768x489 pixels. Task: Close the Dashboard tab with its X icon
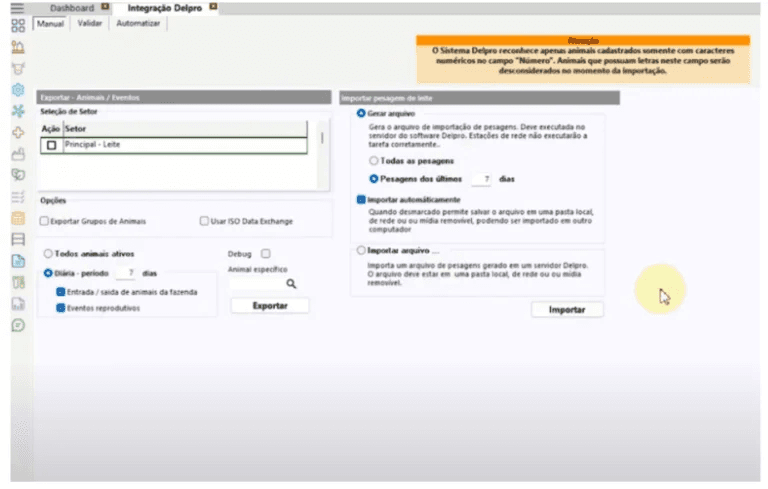(105, 7)
